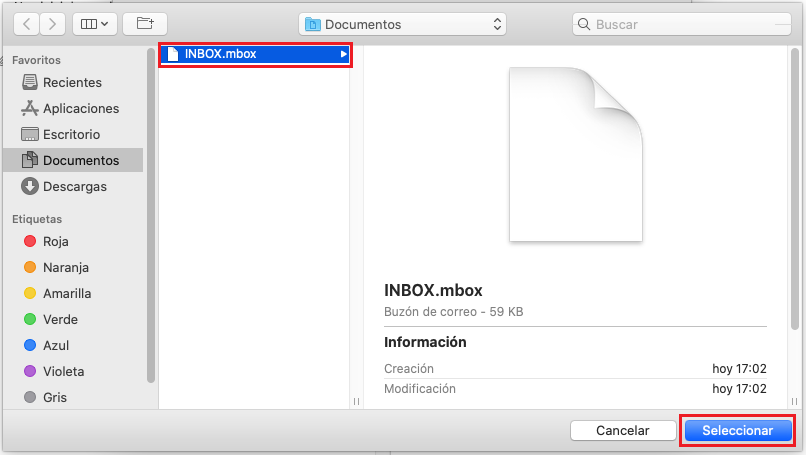Open the Descargas folder in sidebar

click(74, 186)
